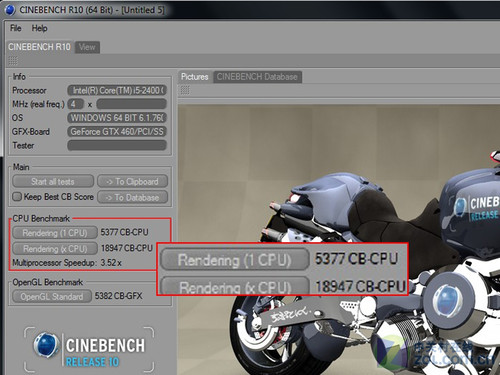Click the Processor name field
The width and height of the screenshot is (500, 375).
click(x=117, y=90)
